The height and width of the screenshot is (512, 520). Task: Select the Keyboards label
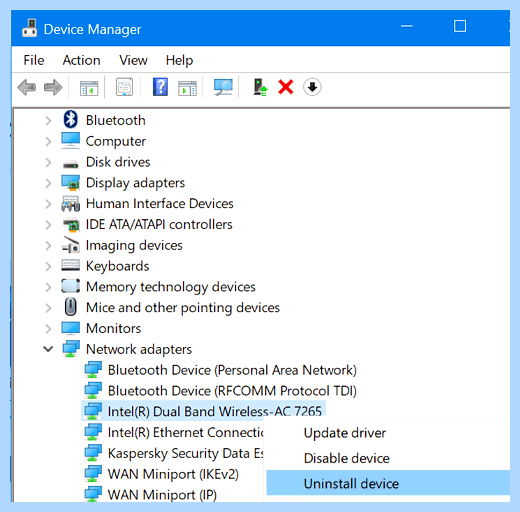coord(117,266)
